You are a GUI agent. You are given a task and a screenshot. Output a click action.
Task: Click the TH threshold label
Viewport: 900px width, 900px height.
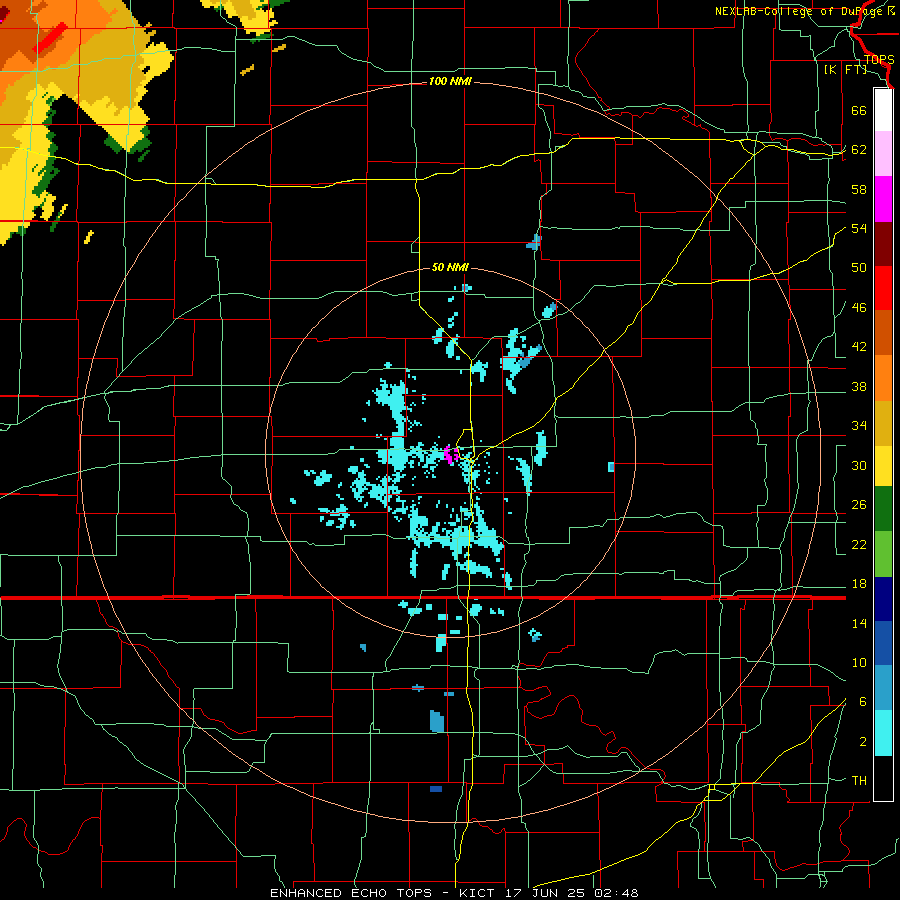(x=859, y=781)
